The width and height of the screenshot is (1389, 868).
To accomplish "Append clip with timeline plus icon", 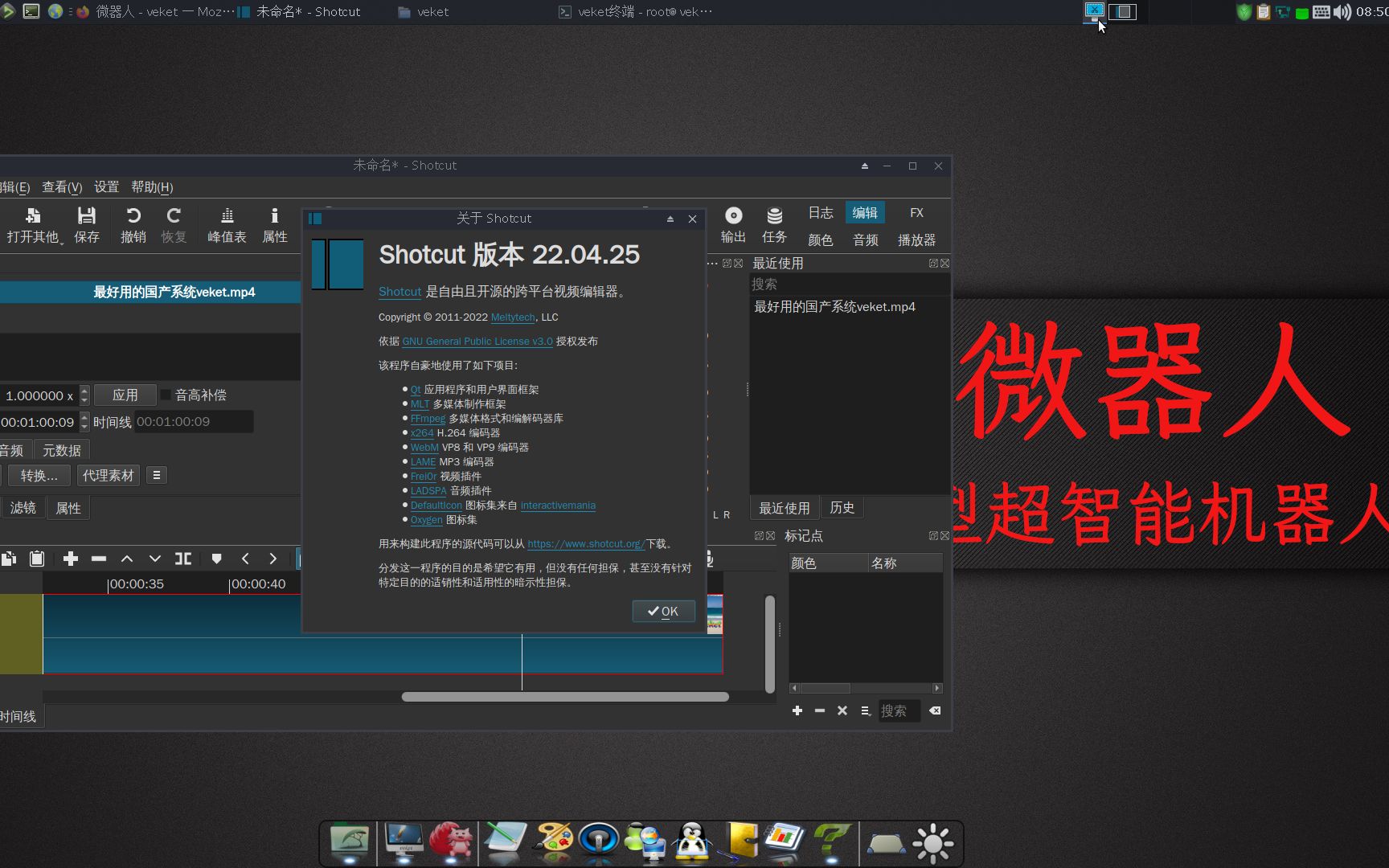I will tap(71, 559).
